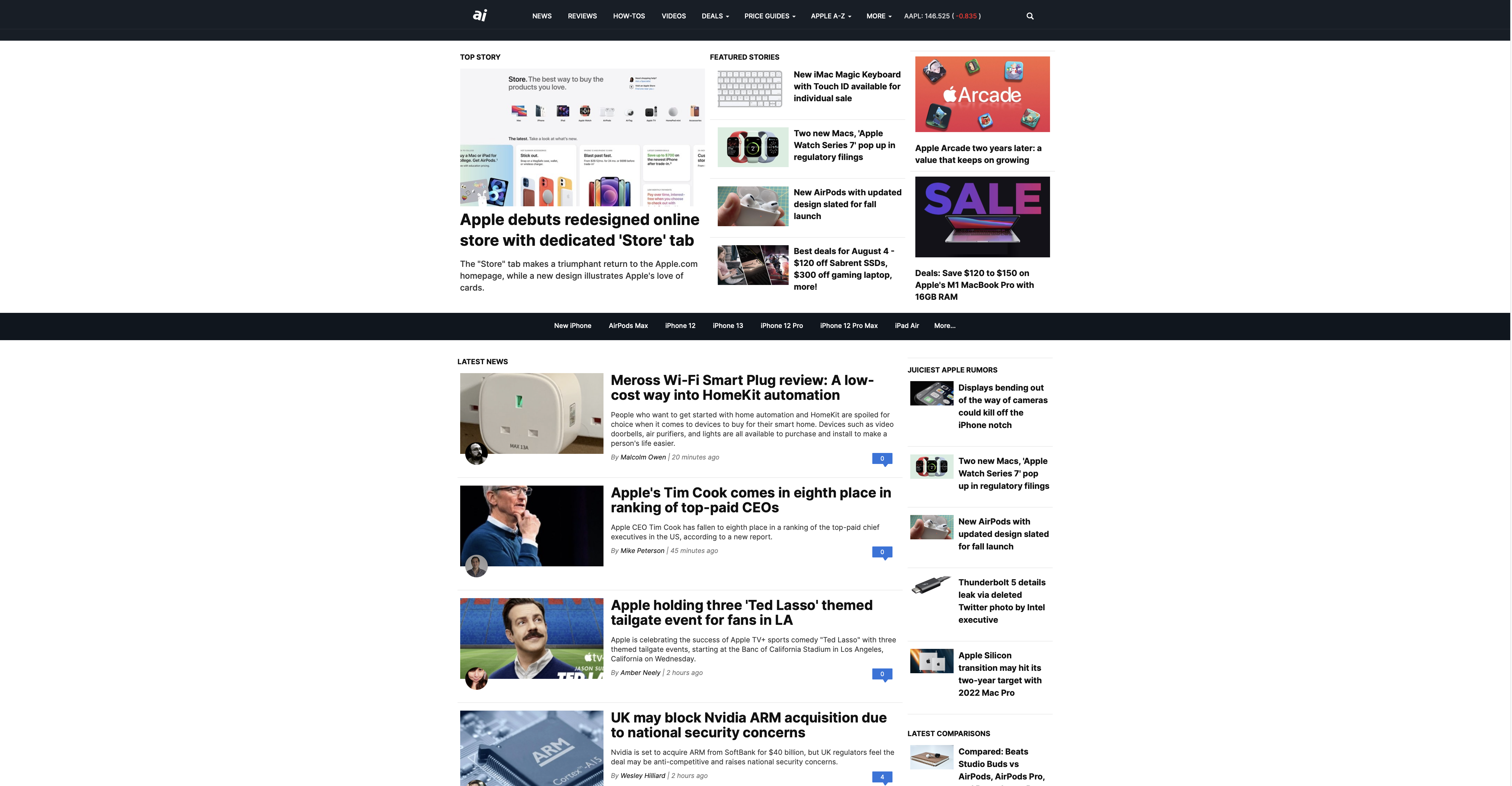Open the How-Tos menu item
The image size is (1512, 786).
pos(629,16)
